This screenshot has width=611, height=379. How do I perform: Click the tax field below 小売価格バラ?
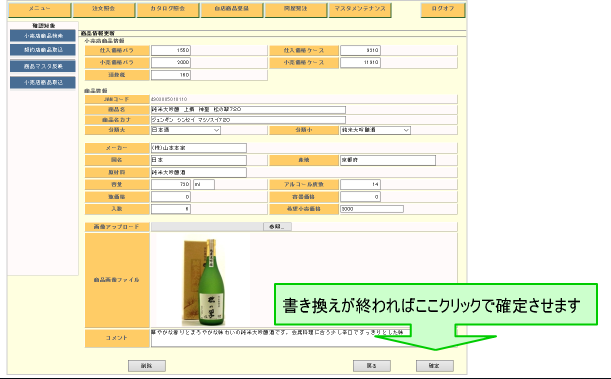click(171, 75)
